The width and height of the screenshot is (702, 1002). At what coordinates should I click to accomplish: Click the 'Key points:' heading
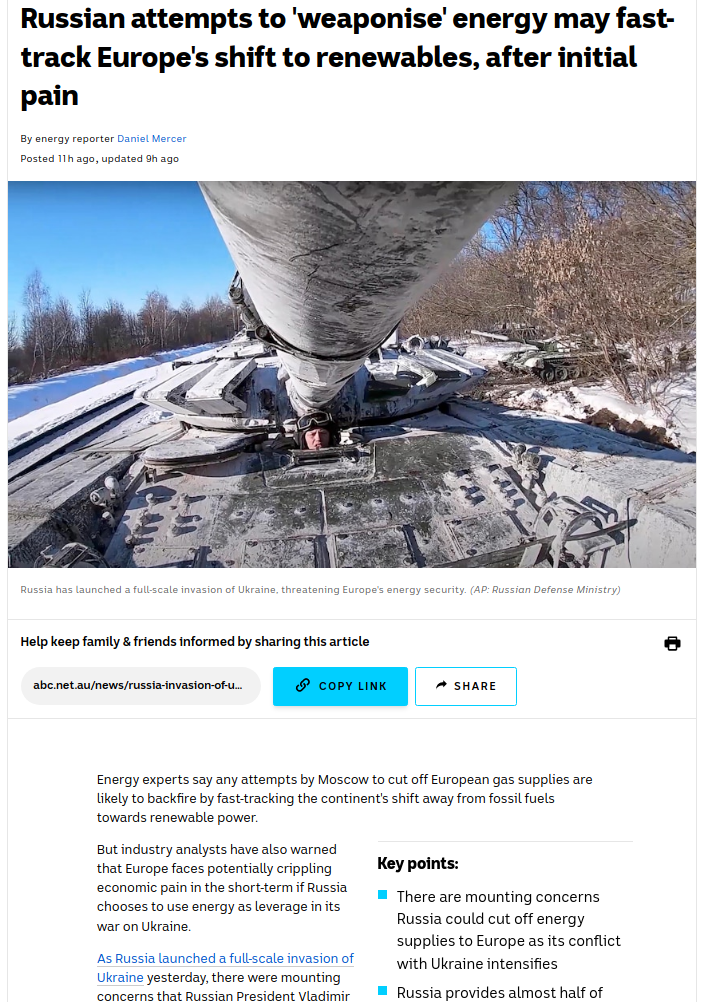(x=418, y=864)
